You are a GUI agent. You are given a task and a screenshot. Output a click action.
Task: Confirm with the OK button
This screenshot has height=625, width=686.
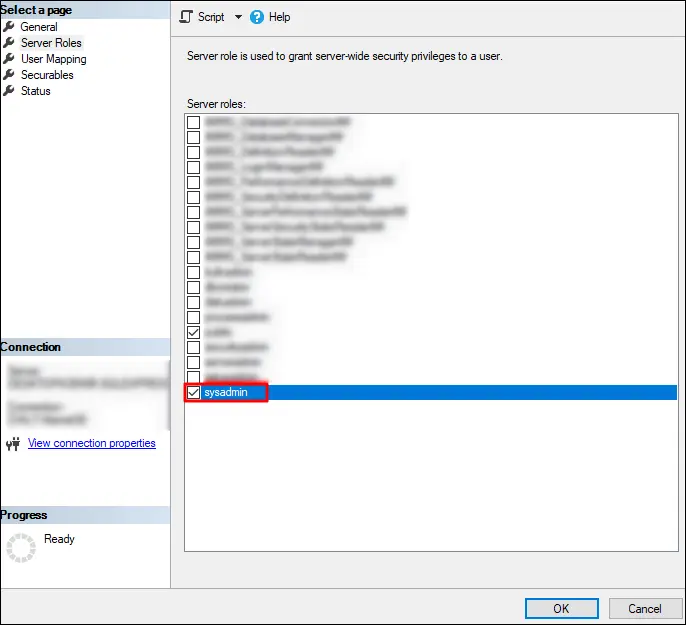[562, 608]
